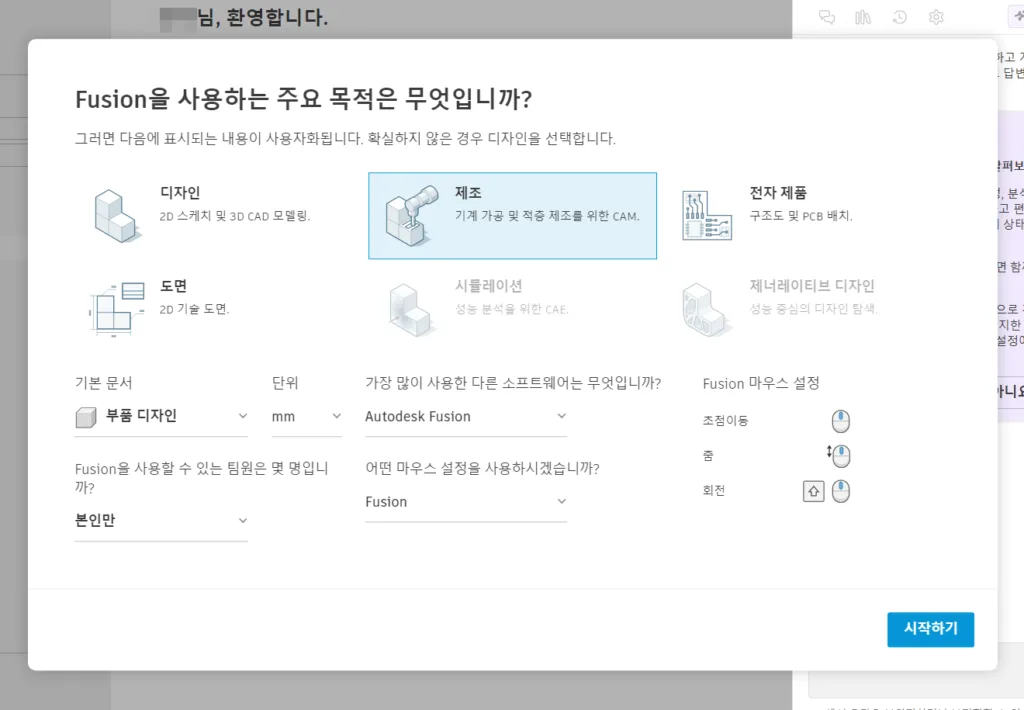
Task: Open the Fusion mouse setting dropdown
Action: 466,502
